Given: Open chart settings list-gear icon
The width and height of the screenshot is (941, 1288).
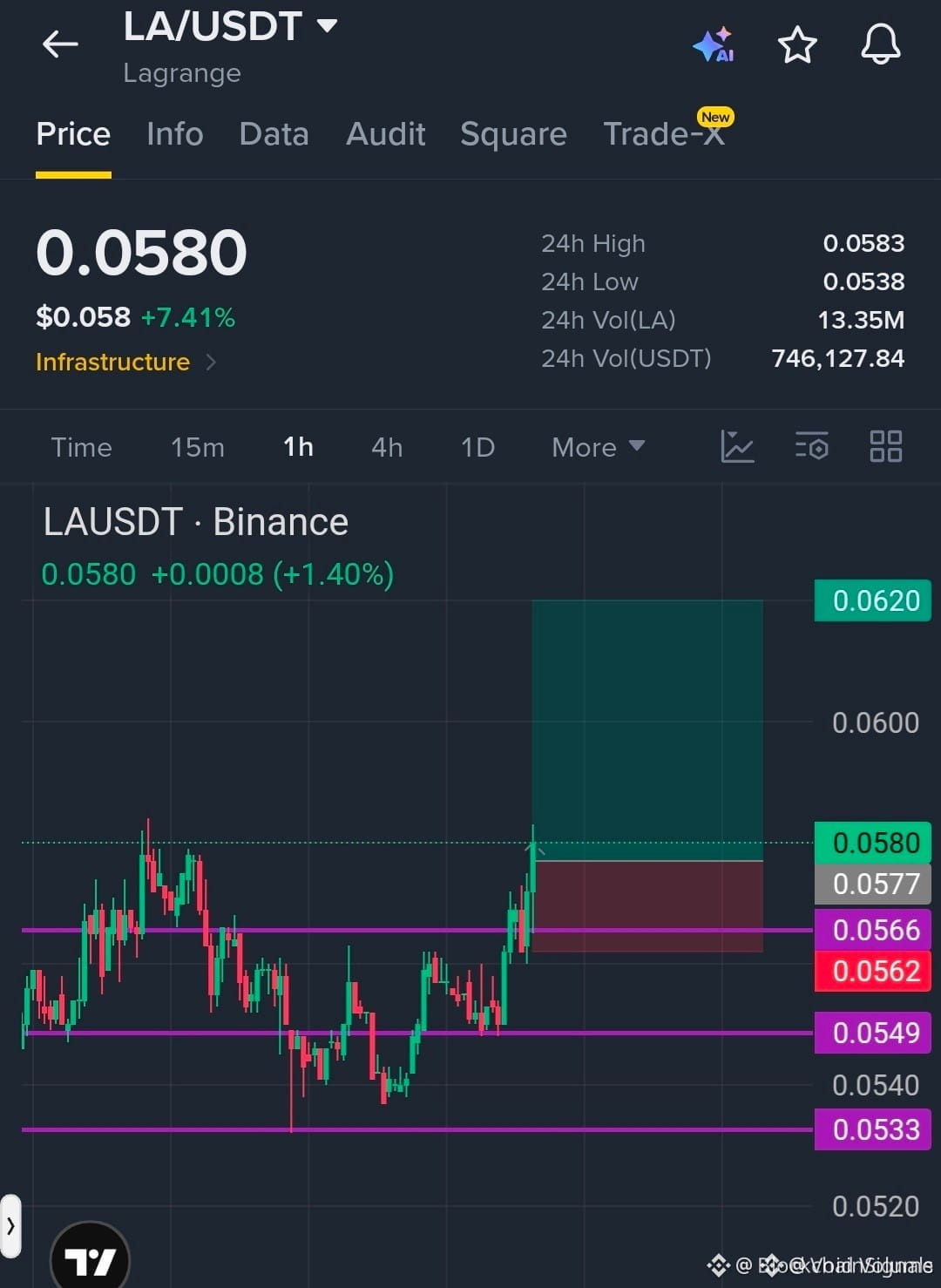Looking at the screenshot, I should [811, 446].
